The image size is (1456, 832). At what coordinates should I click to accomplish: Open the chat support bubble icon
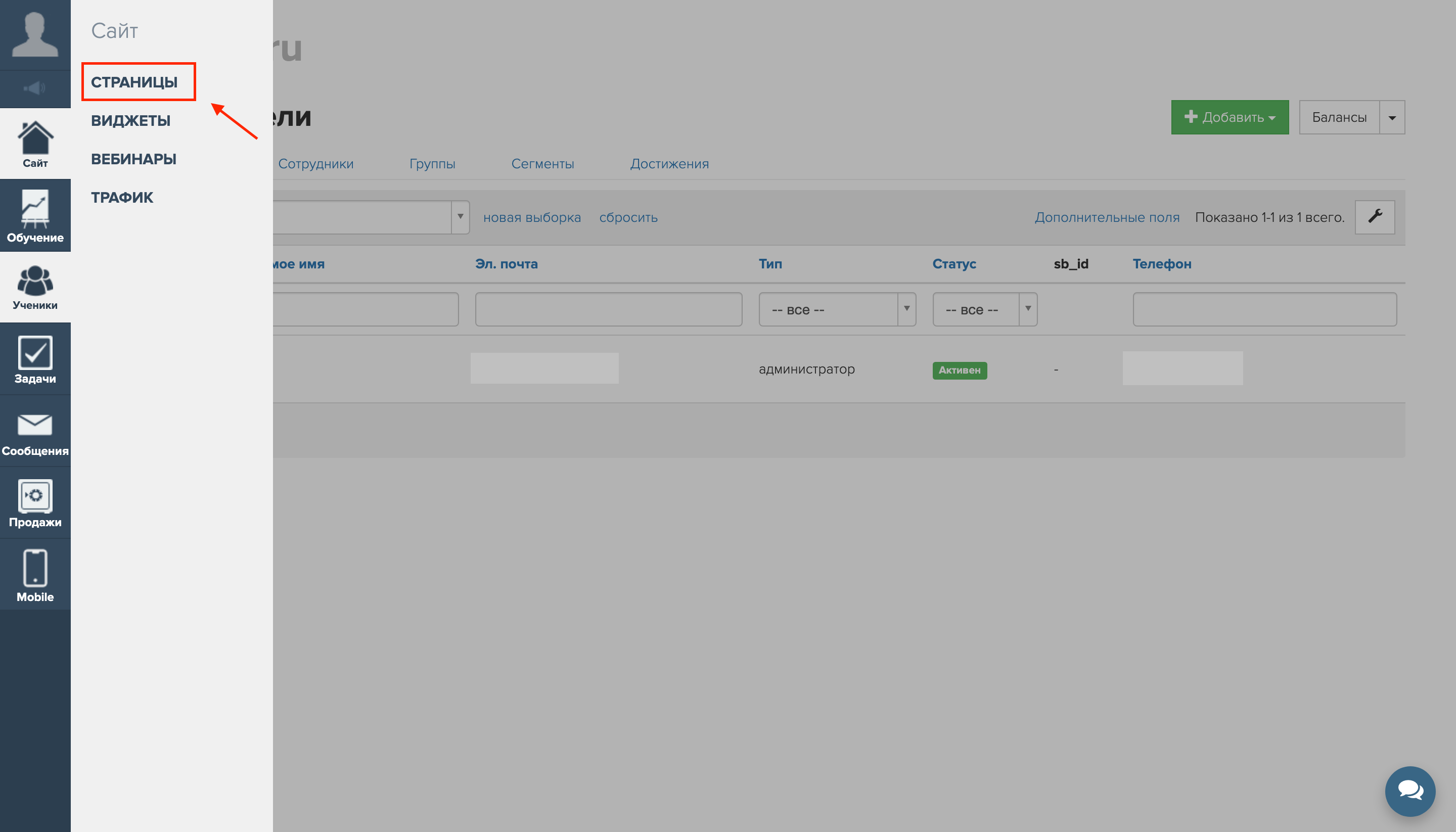[x=1409, y=791]
